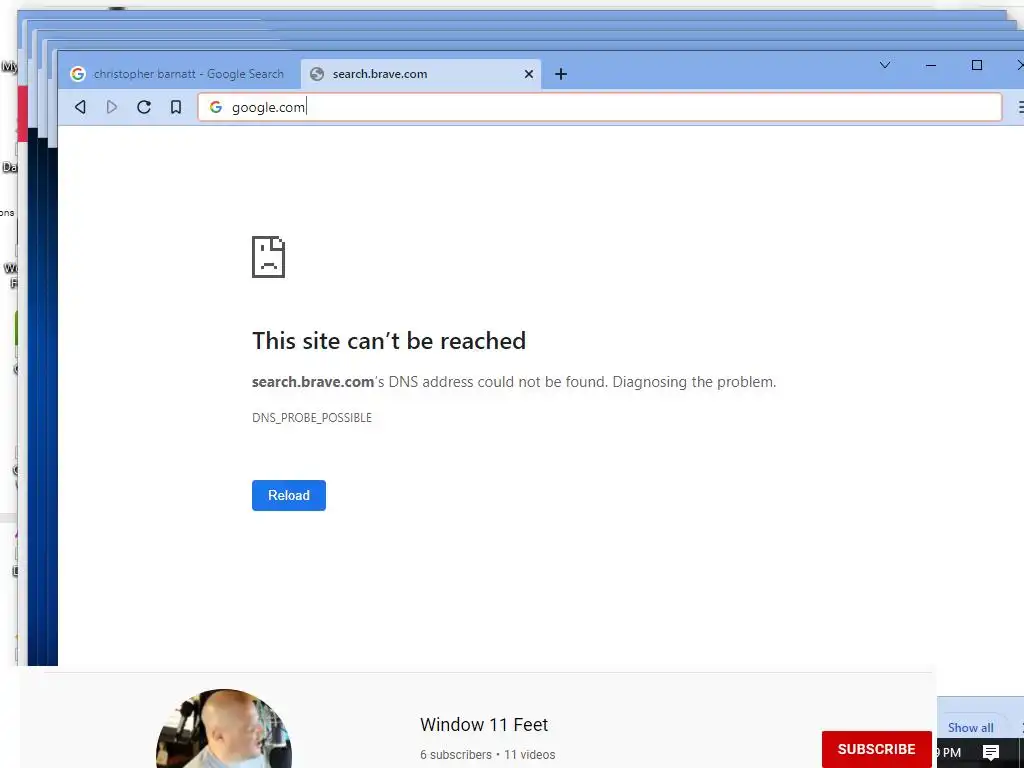Click the Window 11 Feet channel name
The image size is (1024, 768).
tap(484, 725)
